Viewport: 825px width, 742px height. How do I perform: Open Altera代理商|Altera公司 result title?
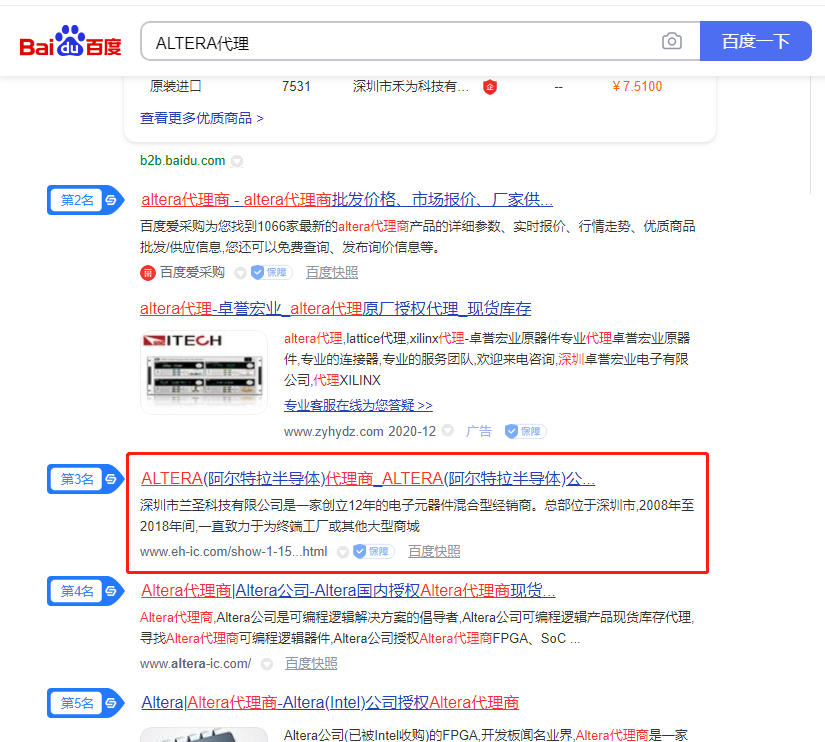[348, 590]
